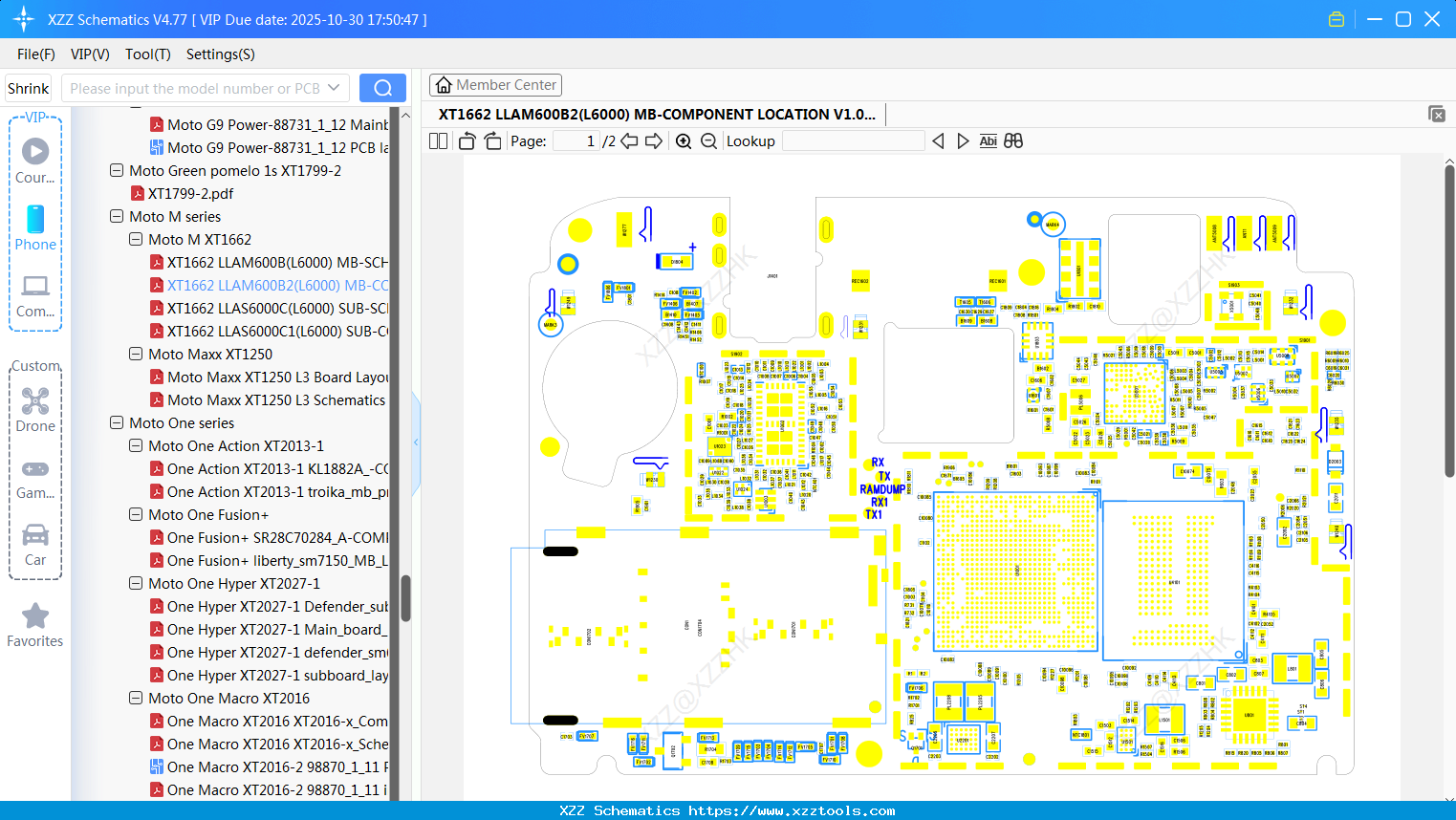Click the binoculars search icon
The image size is (1456, 820).
click(x=1013, y=141)
